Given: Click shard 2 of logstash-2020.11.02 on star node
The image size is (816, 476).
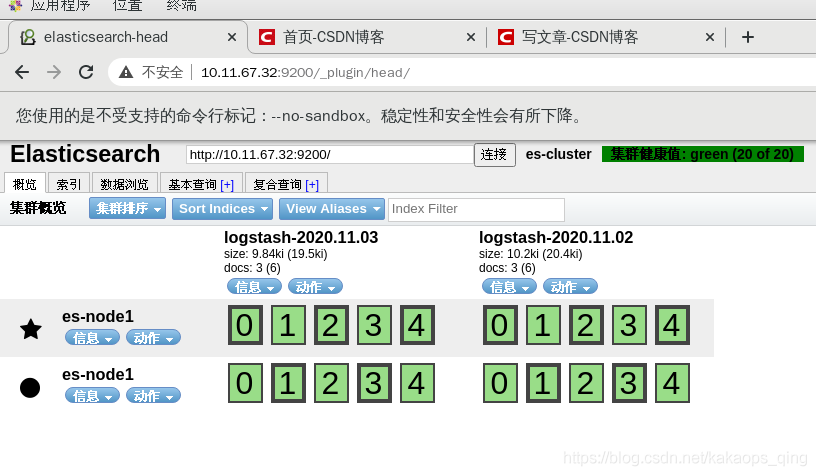Looking at the screenshot, I should (x=586, y=325).
